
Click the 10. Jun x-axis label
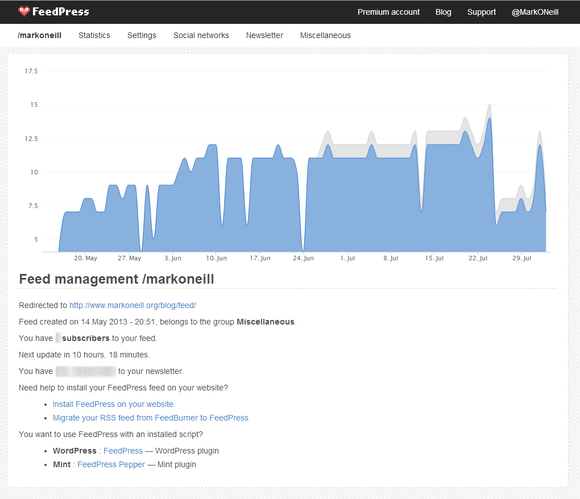point(216,258)
